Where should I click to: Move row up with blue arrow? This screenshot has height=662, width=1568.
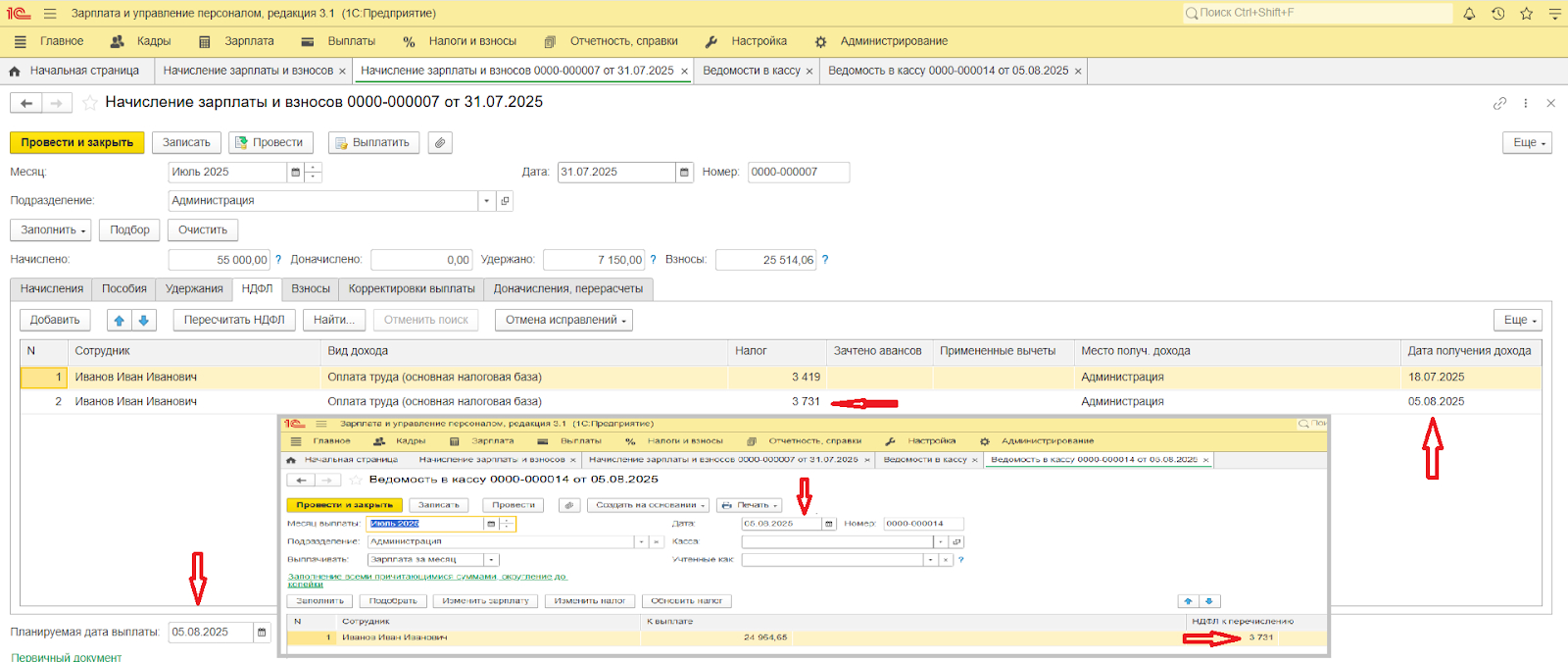(x=120, y=321)
